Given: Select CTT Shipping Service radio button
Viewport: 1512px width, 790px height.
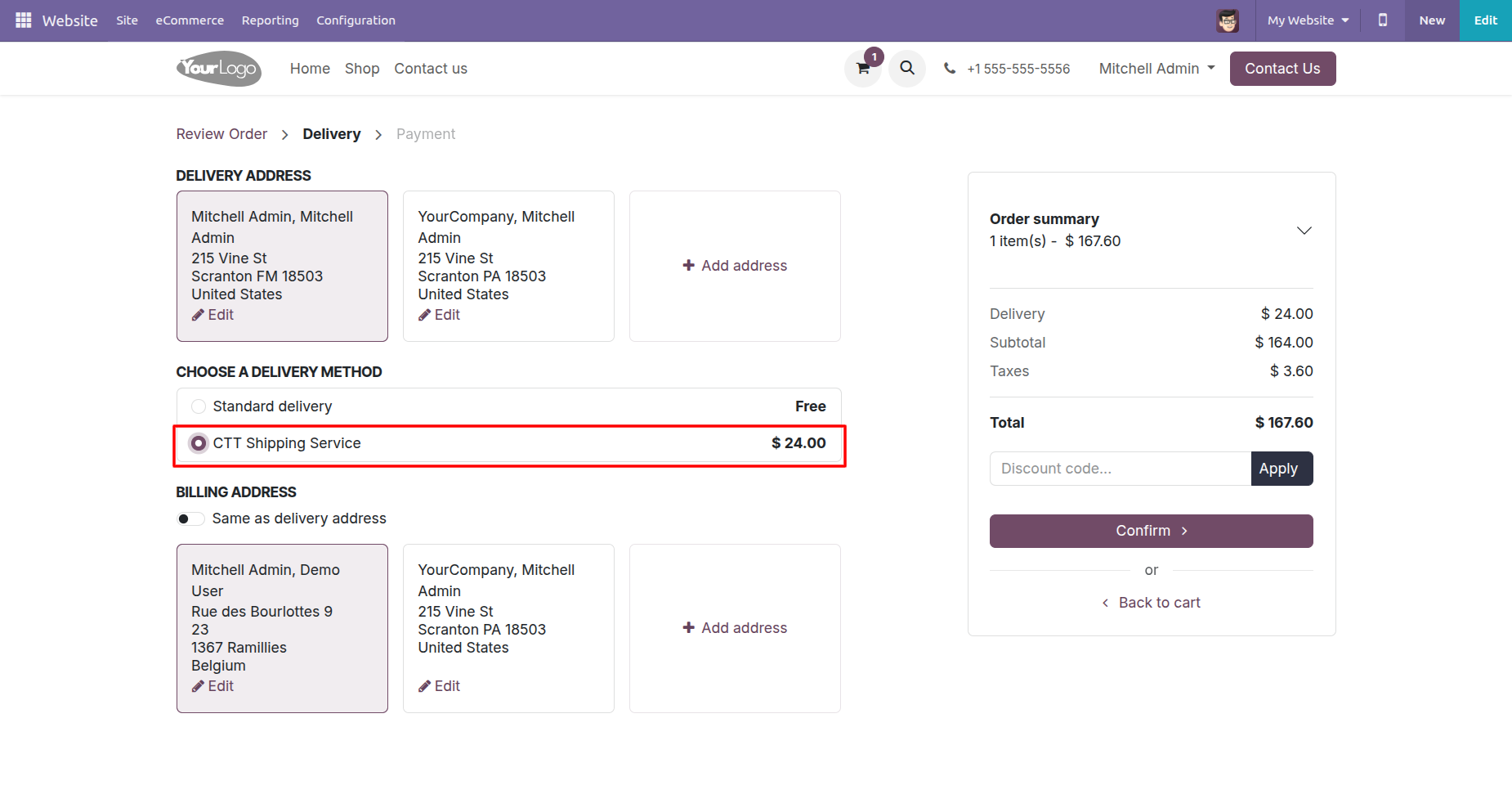Looking at the screenshot, I should 199,443.
